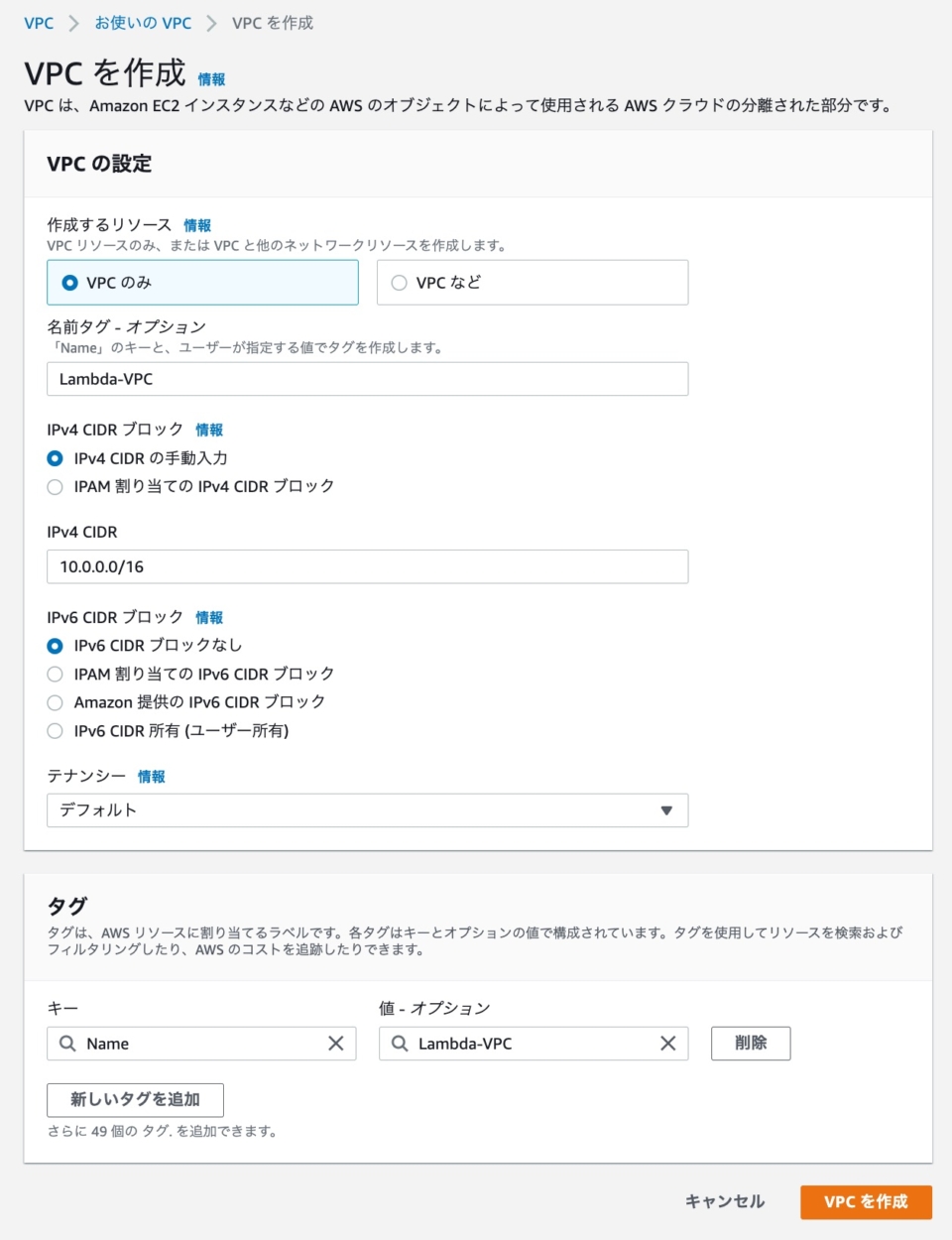Add a tag via 新しいタグを追加

(x=134, y=1099)
